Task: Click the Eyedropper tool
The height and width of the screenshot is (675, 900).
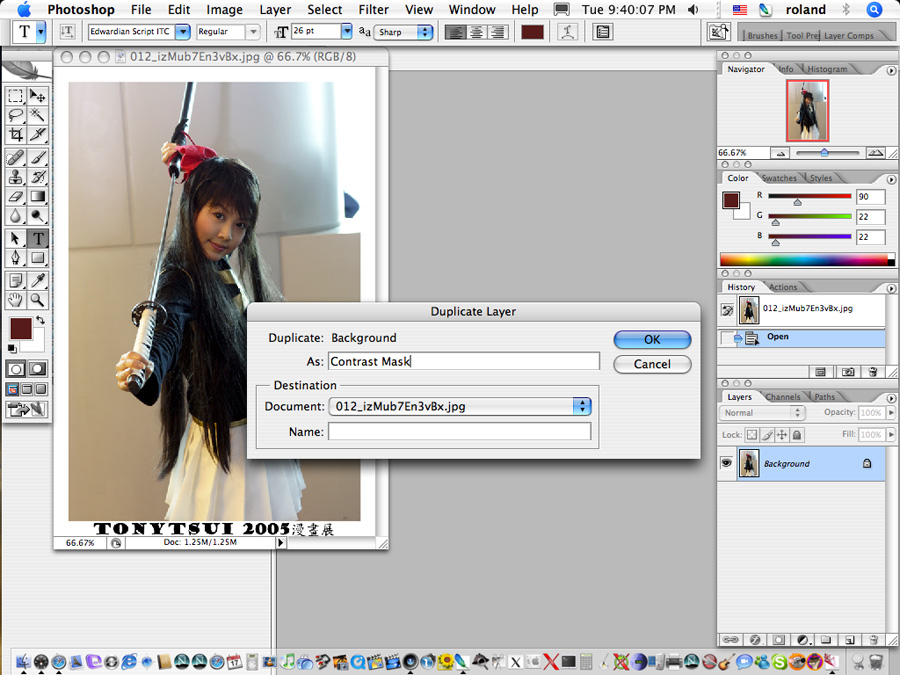Action: tap(38, 280)
